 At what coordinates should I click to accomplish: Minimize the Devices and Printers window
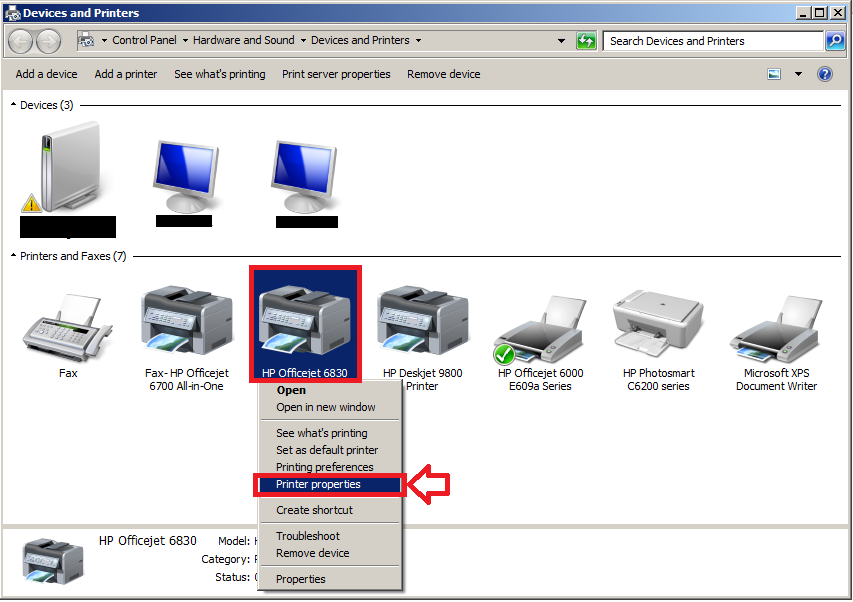click(x=803, y=13)
